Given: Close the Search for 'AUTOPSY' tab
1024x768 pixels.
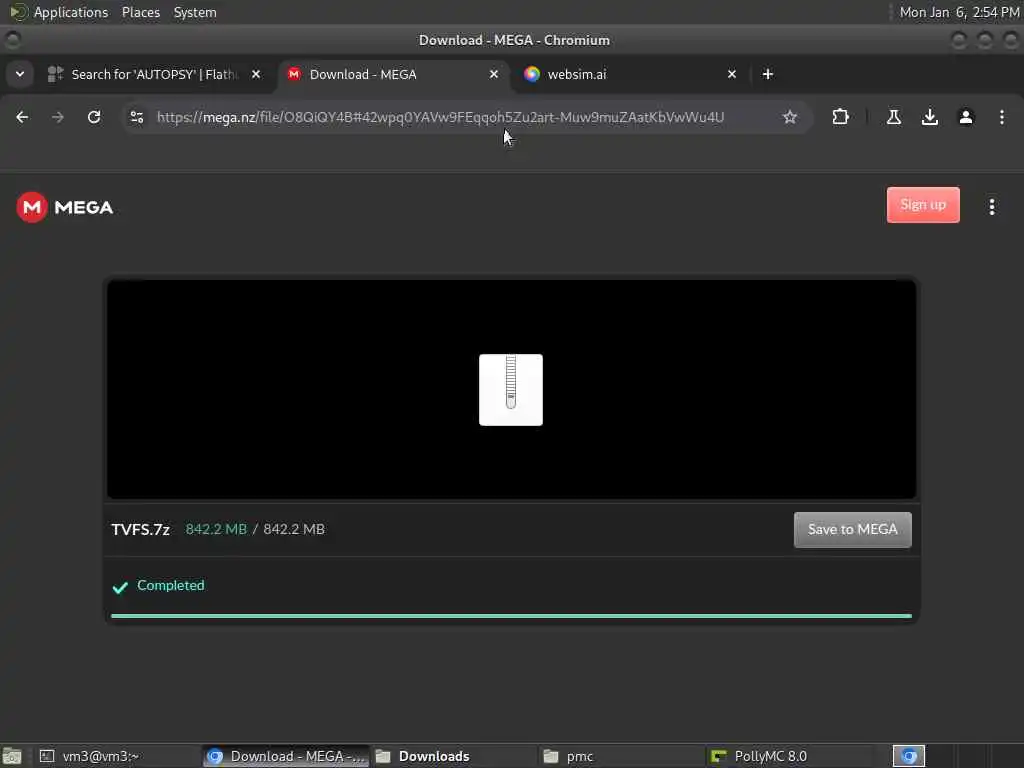Looking at the screenshot, I should [256, 74].
